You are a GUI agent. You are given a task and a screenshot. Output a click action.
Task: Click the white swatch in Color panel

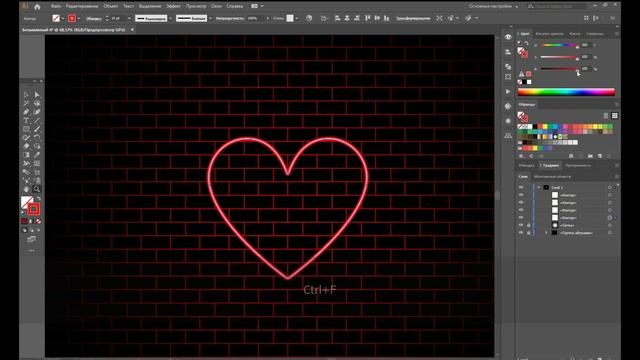[x=529, y=82]
